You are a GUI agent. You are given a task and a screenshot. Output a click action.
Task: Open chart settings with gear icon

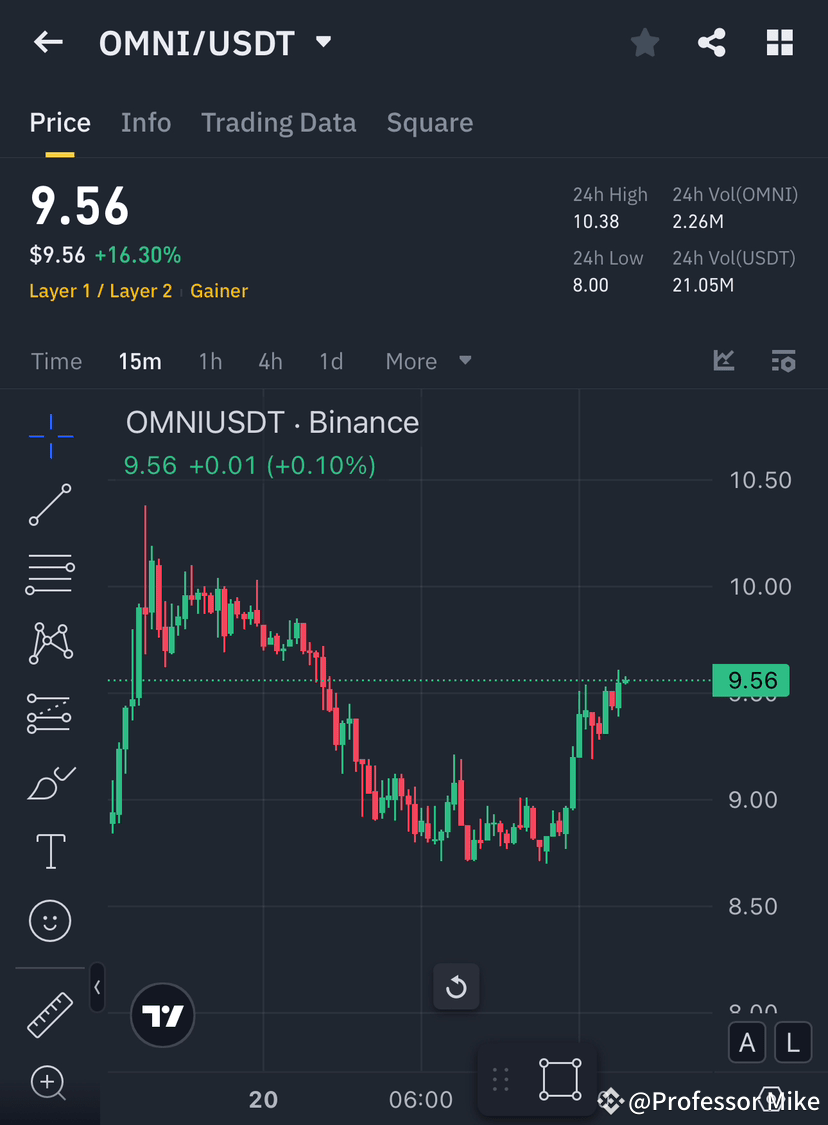[x=783, y=360]
